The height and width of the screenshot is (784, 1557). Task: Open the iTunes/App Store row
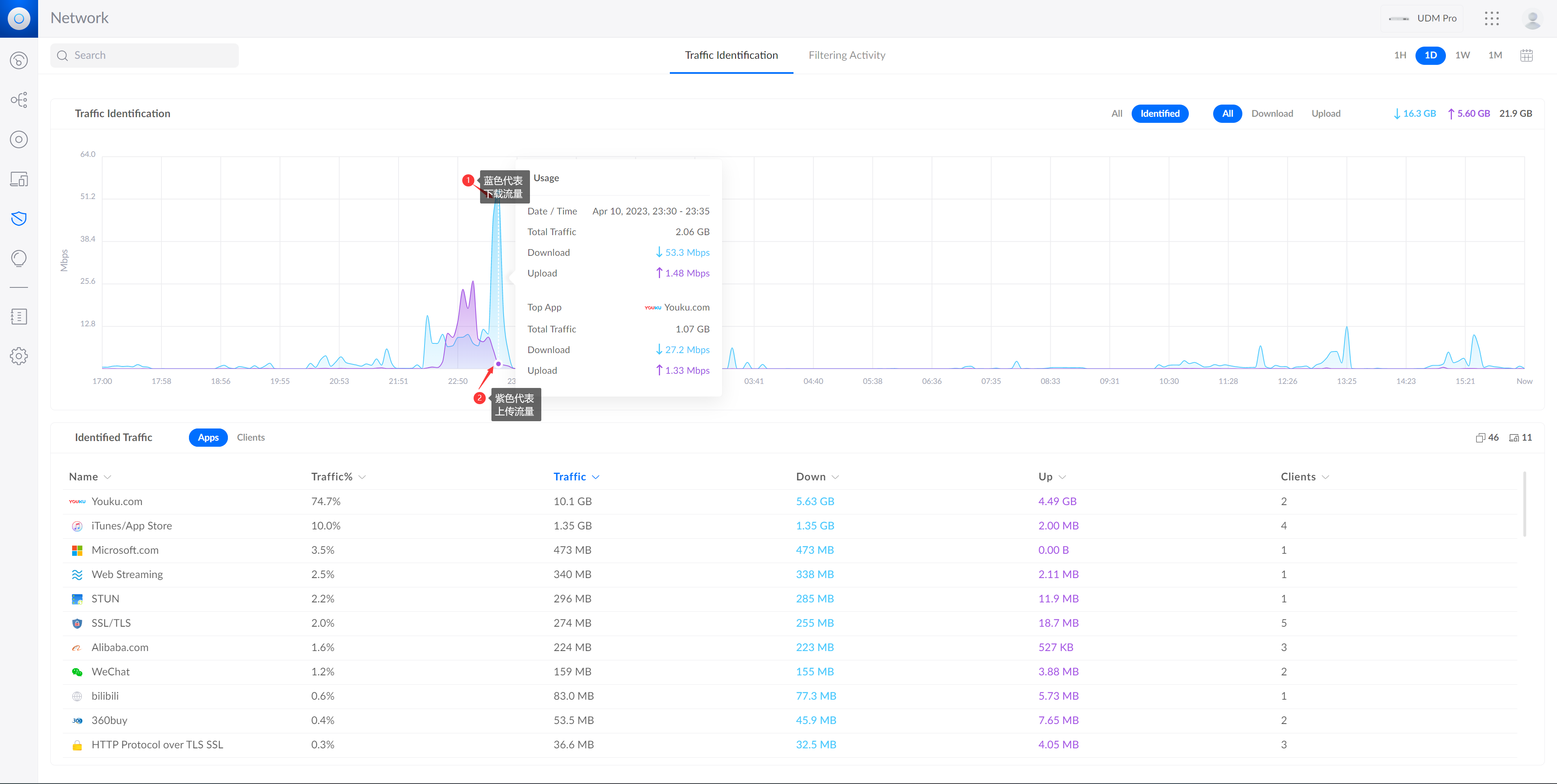(789, 526)
